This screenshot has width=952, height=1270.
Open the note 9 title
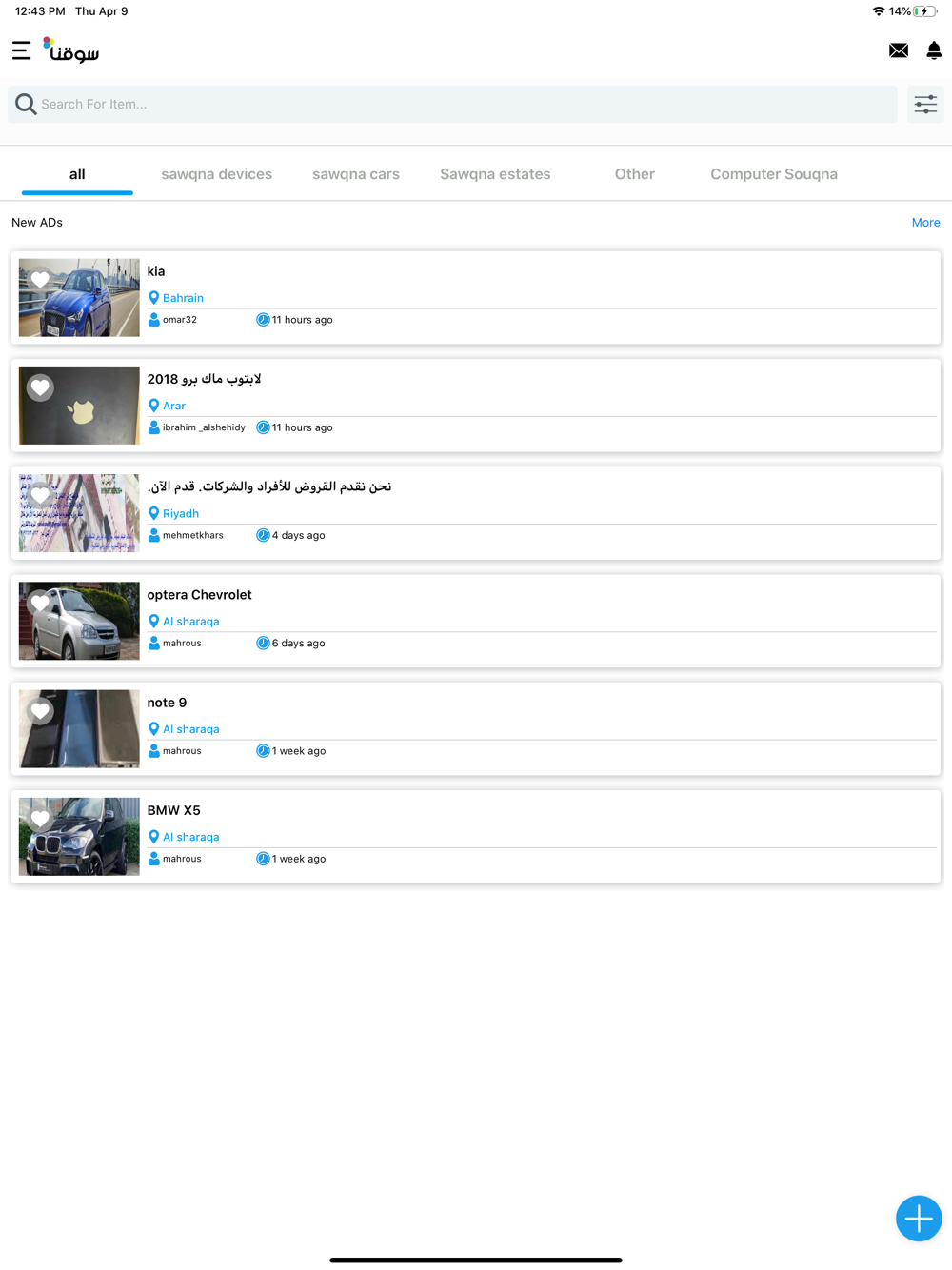pos(167,703)
